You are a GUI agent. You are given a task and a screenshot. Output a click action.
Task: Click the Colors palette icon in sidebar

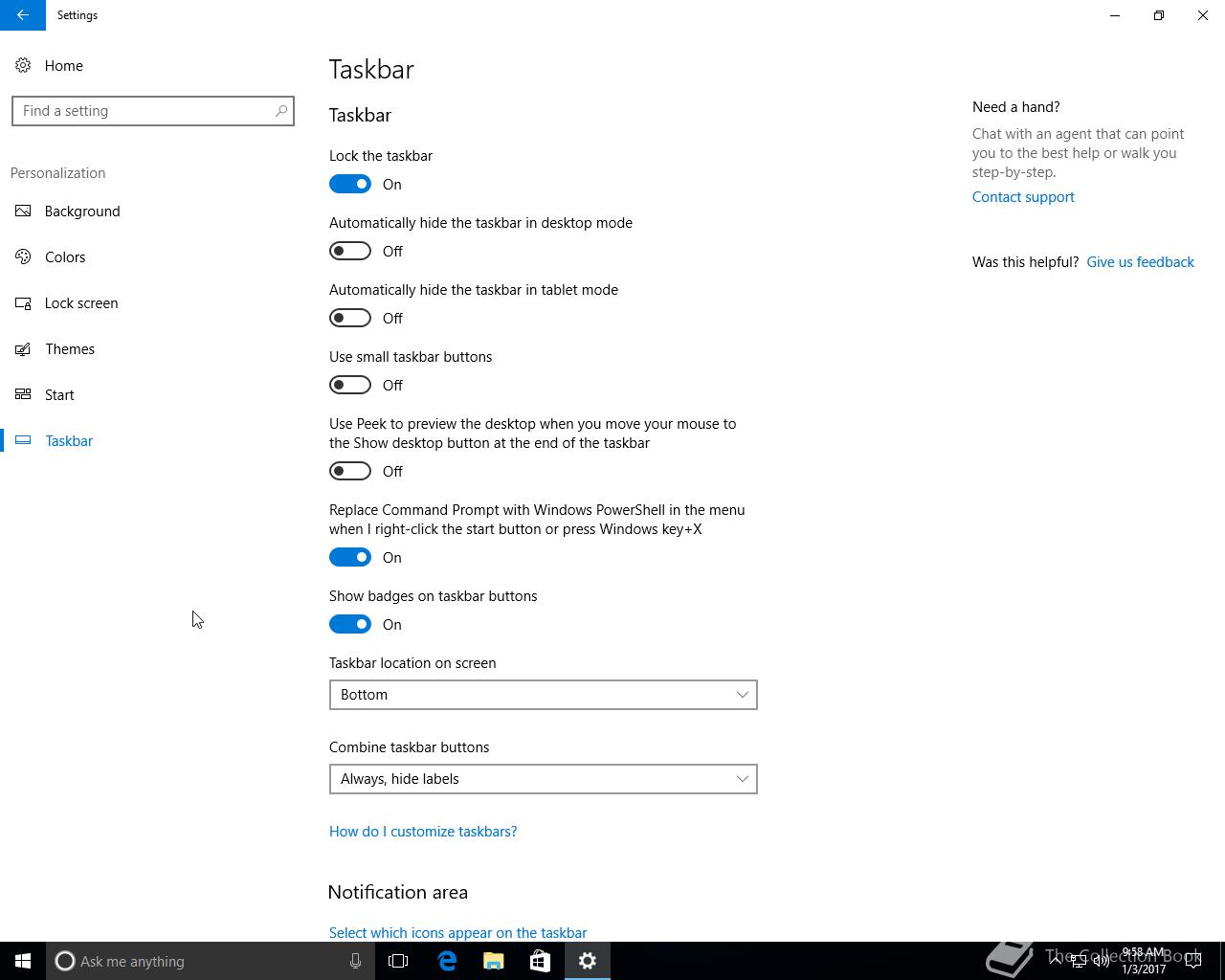click(23, 257)
